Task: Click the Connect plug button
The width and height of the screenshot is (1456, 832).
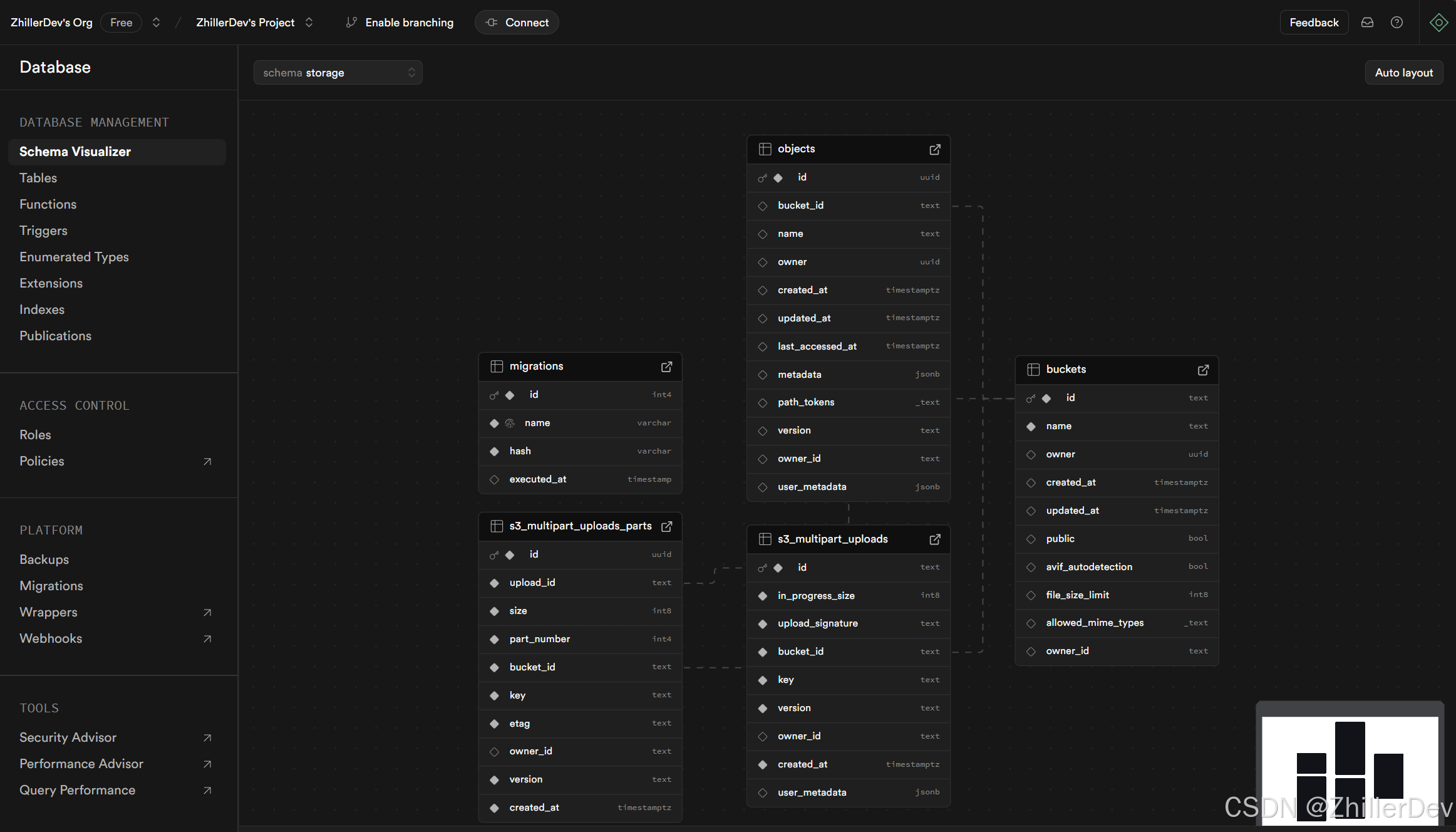Action: click(517, 23)
